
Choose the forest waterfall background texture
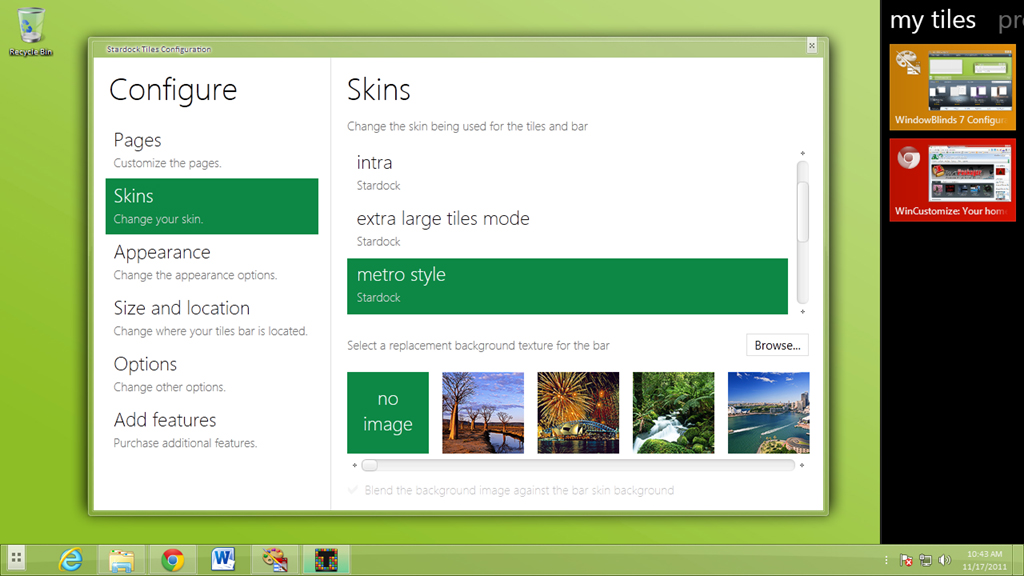click(673, 413)
